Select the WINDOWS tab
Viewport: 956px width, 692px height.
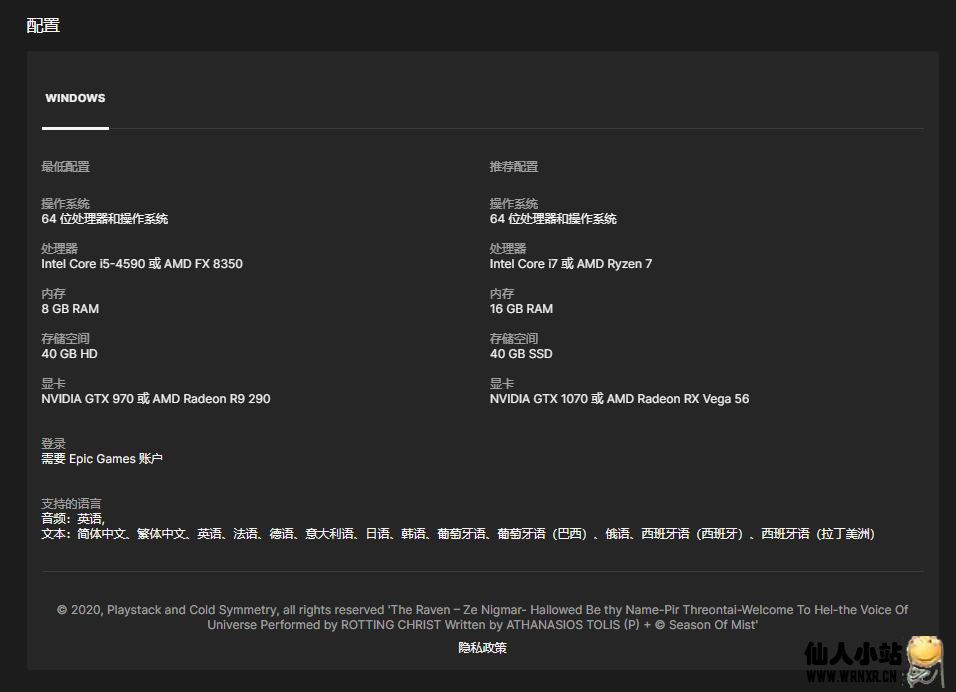click(x=75, y=98)
